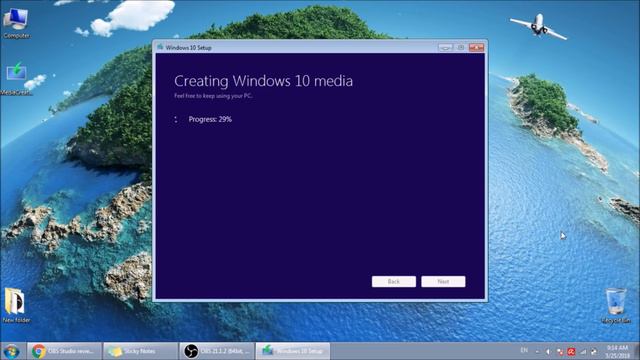This screenshot has width=640, height=360.
Task: Close the Windows 10 Setup window
Action: click(x=476, y=47)
